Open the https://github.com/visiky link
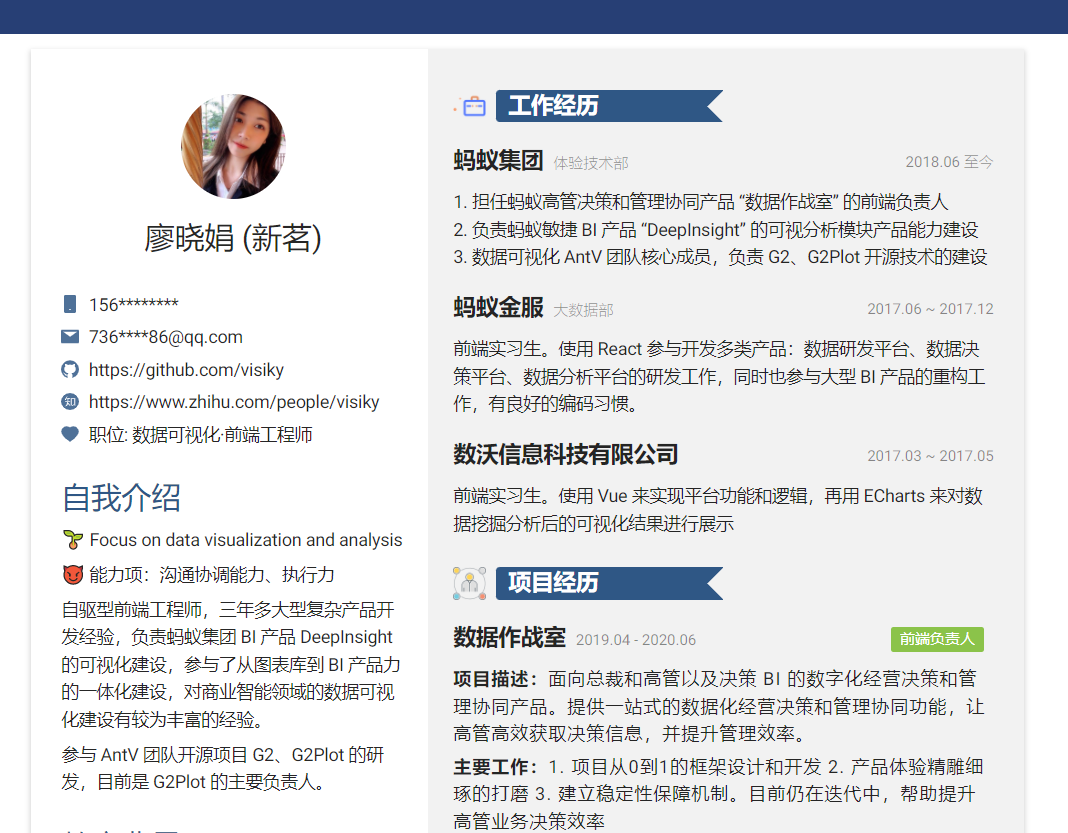Viewport: 1068px width, 833px height. tap(186, 370)
